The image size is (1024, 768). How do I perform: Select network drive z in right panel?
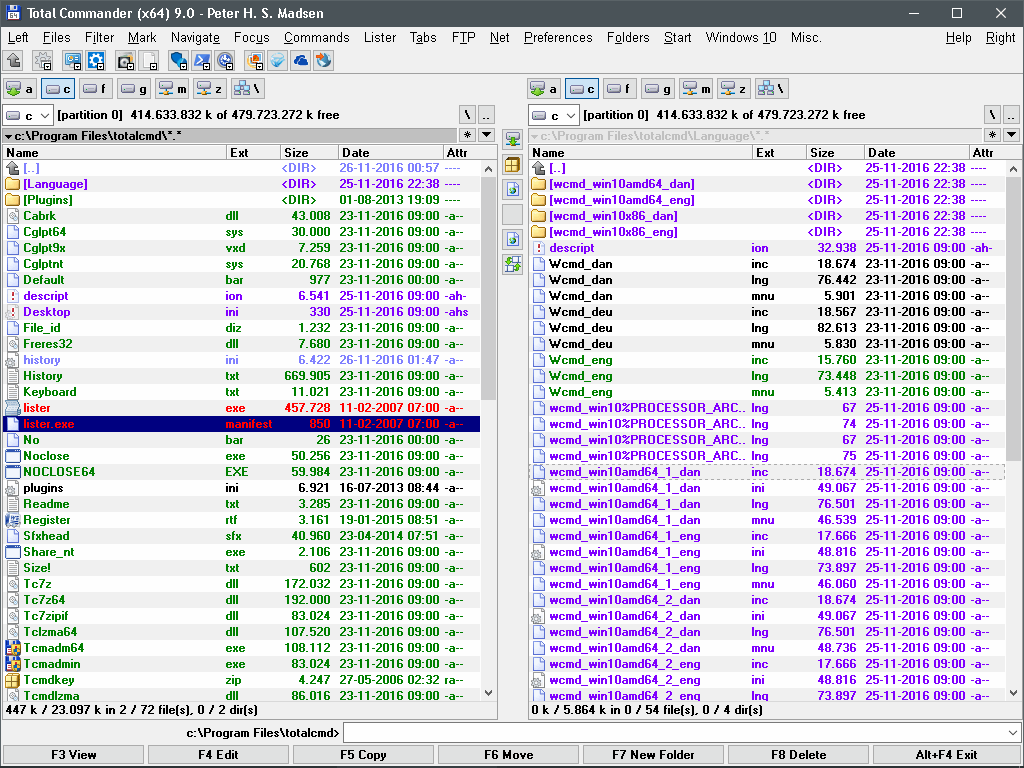735,89
